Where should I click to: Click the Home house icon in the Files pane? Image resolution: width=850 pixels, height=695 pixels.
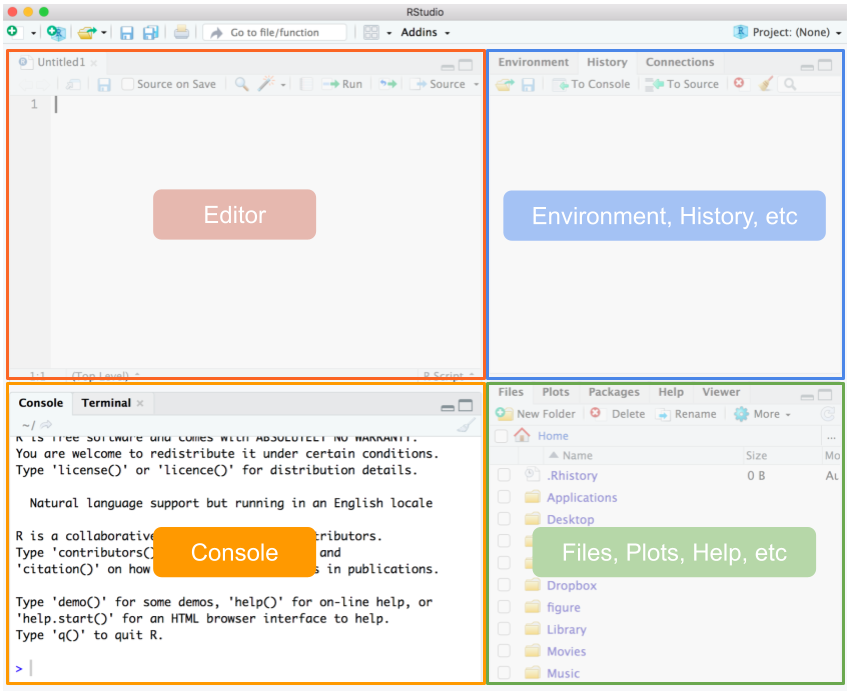[x=521, y=435]
